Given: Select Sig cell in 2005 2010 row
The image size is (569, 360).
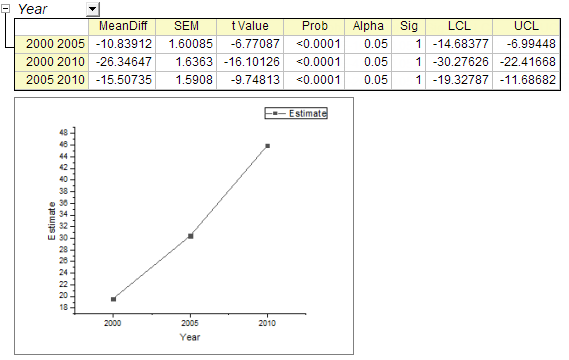Looking at the screenshot, I should pos(409,80).
